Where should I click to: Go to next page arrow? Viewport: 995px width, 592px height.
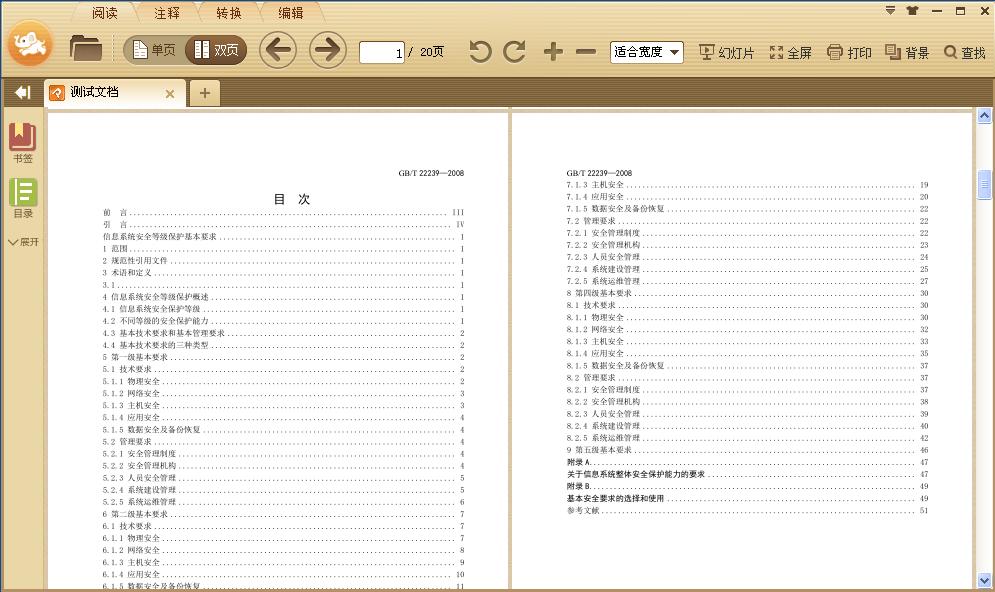327,50
